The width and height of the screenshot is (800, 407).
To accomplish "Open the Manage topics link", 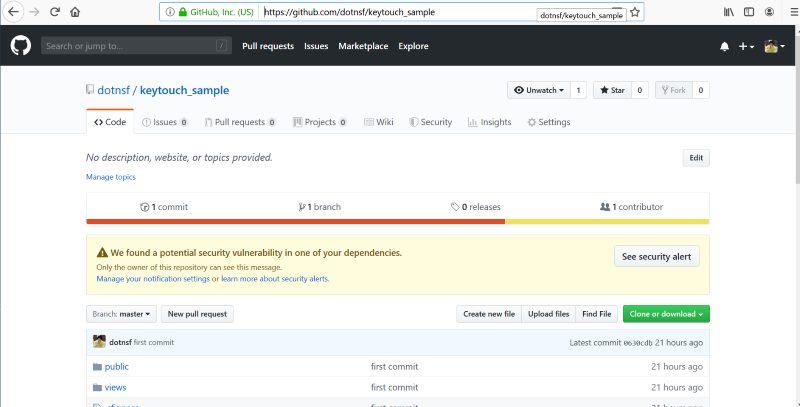I will (x=111, y=177).
